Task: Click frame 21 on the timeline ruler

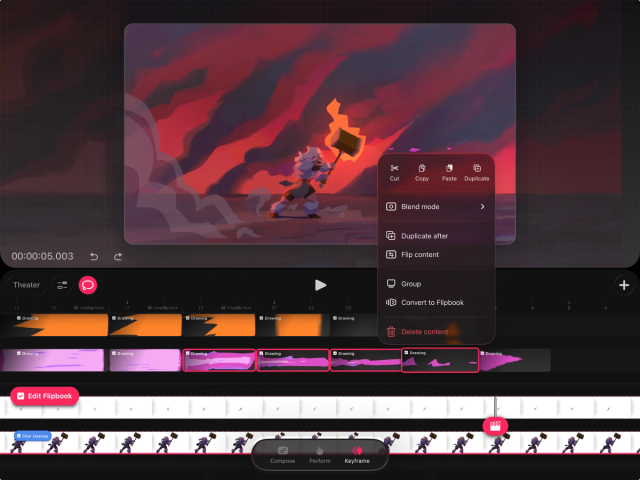Action: [274, 307]
